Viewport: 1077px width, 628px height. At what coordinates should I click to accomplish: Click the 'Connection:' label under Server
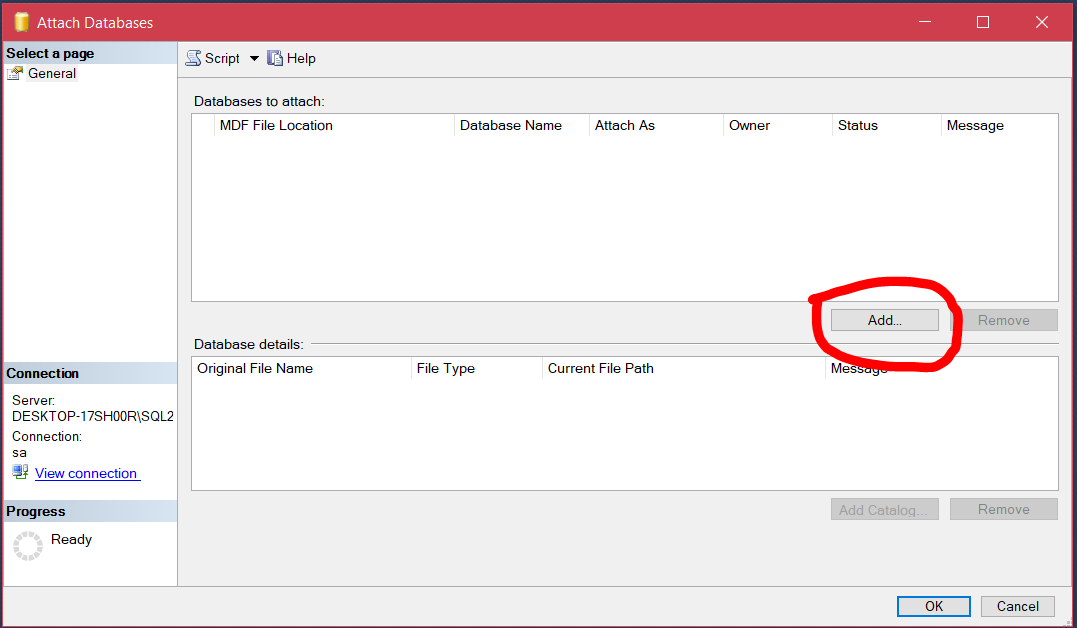tap(47, 436)
